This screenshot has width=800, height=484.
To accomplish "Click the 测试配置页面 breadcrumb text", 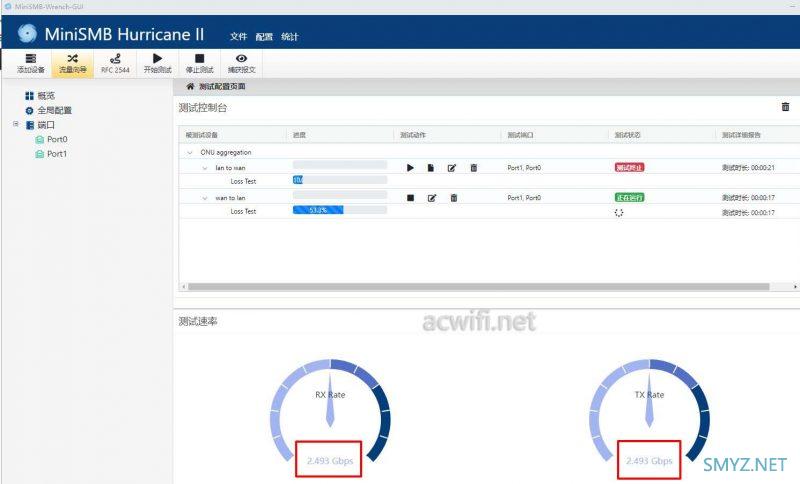I will pyautogui.click(x=222, y=87).
